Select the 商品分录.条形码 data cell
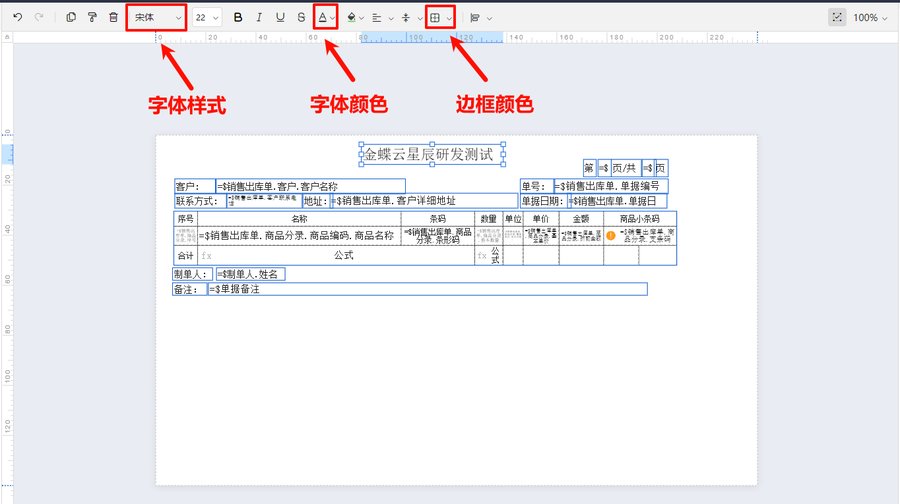 [x=437, y=235]
